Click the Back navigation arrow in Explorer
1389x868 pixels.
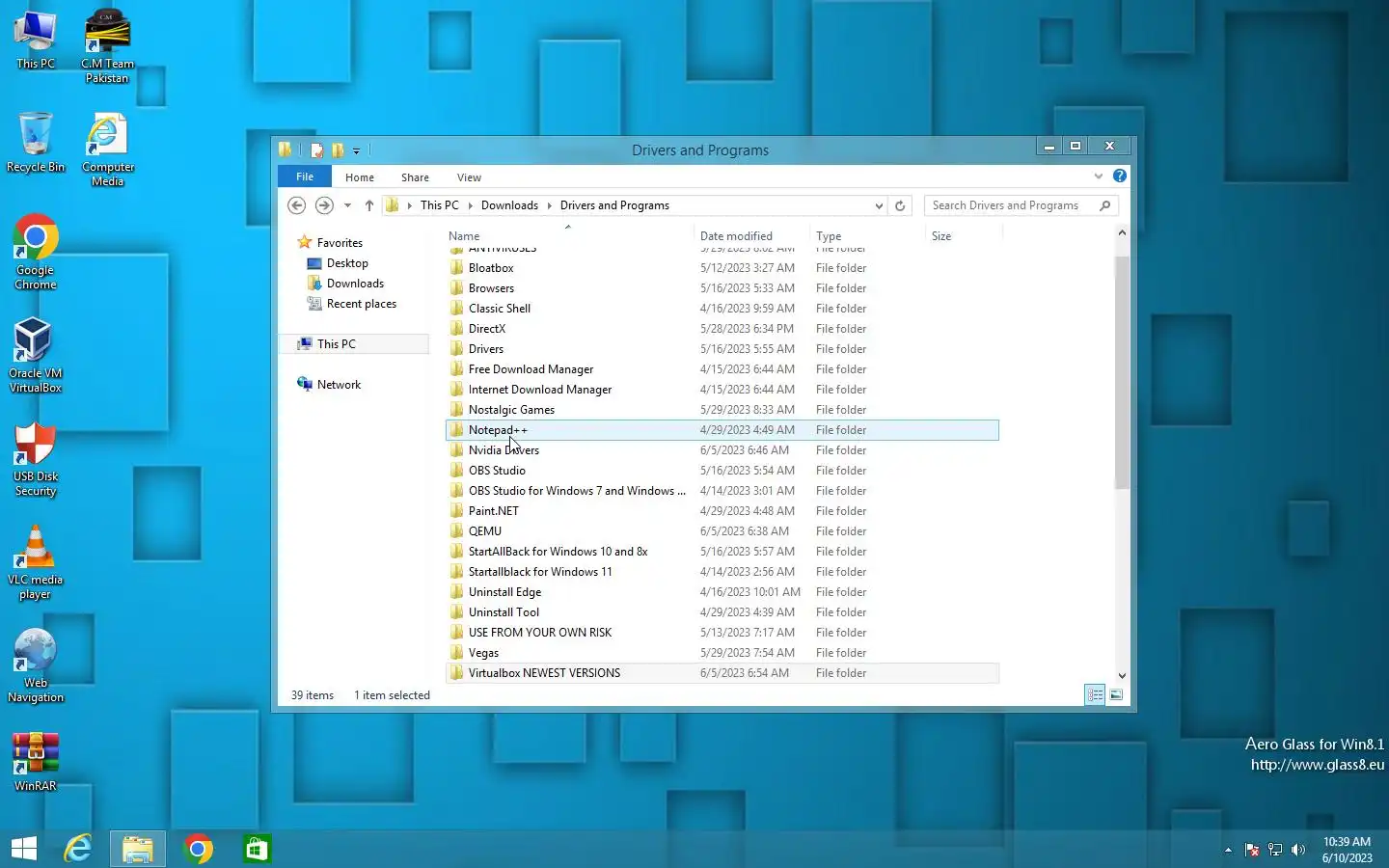tap(297, 205)
